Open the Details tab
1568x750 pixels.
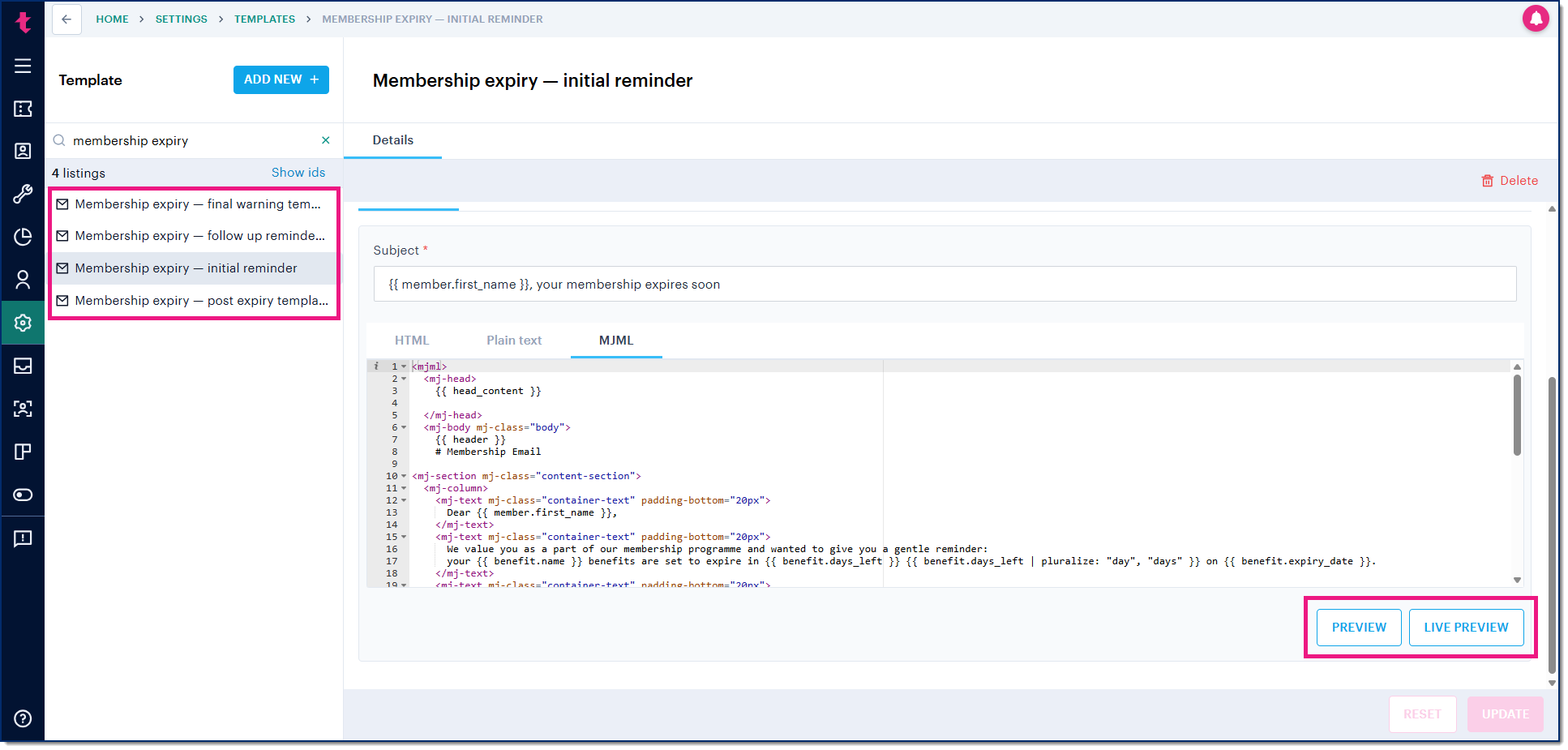pyautogui.click(x=393, y=140)
